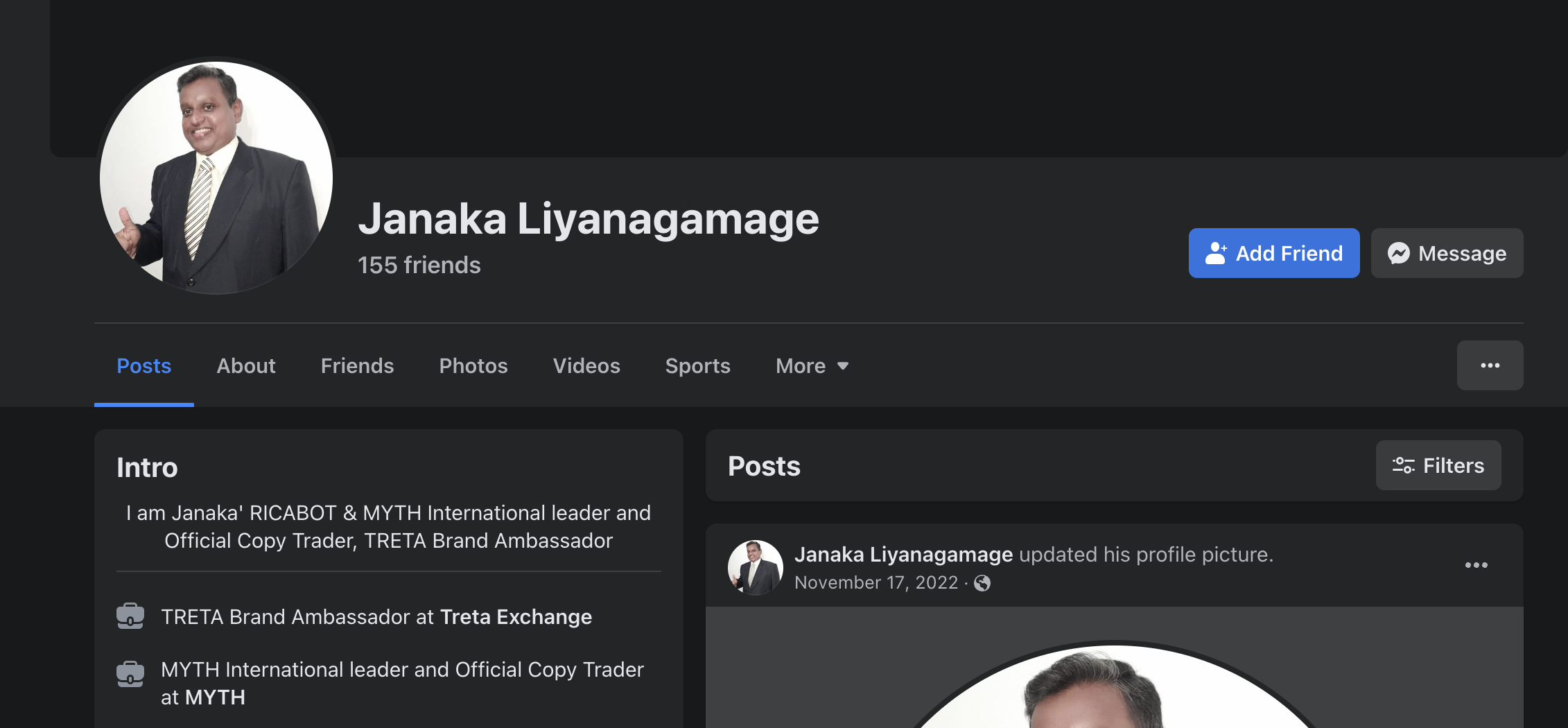
Task: Open the Photos tab
Action: pos(473,365)
